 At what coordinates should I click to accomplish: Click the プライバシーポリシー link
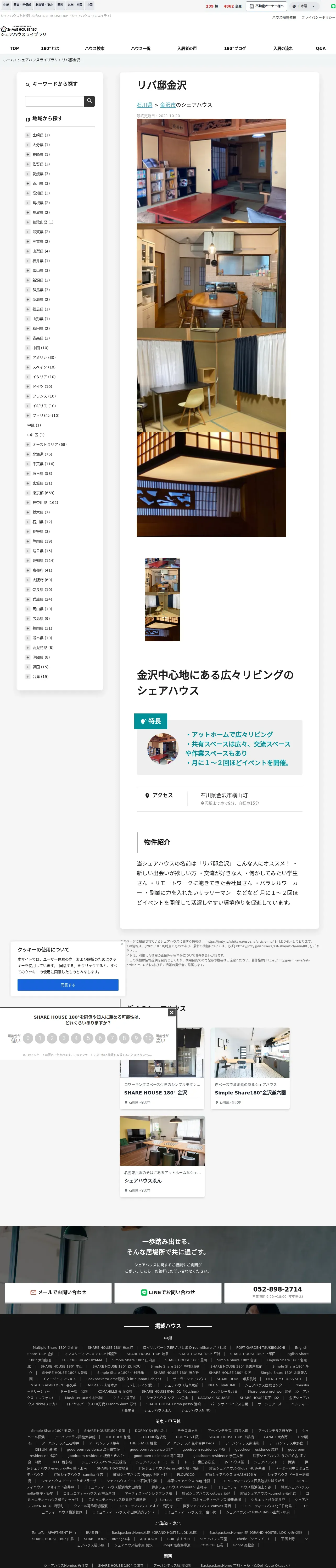tap(318, 18)
